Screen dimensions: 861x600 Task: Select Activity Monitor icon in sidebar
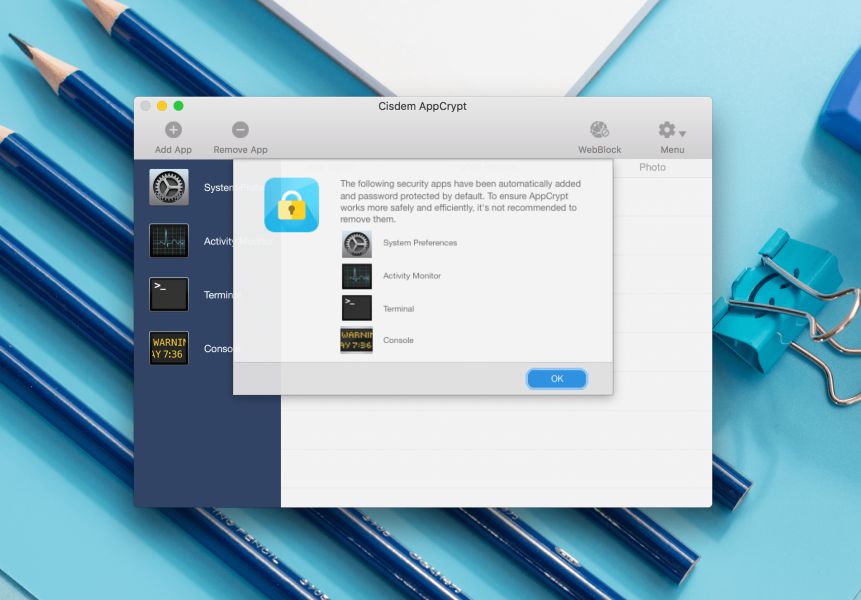[169, 240]
